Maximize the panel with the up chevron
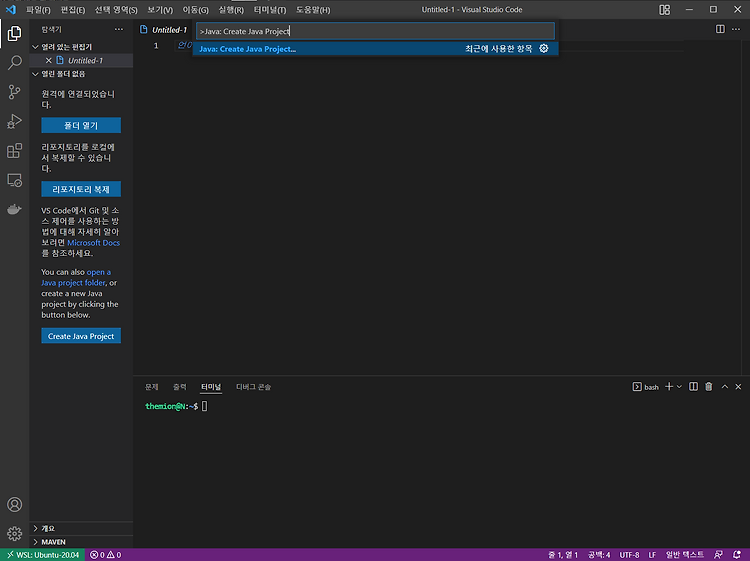The width and height of the screenshot is (750, 561). 725,386
